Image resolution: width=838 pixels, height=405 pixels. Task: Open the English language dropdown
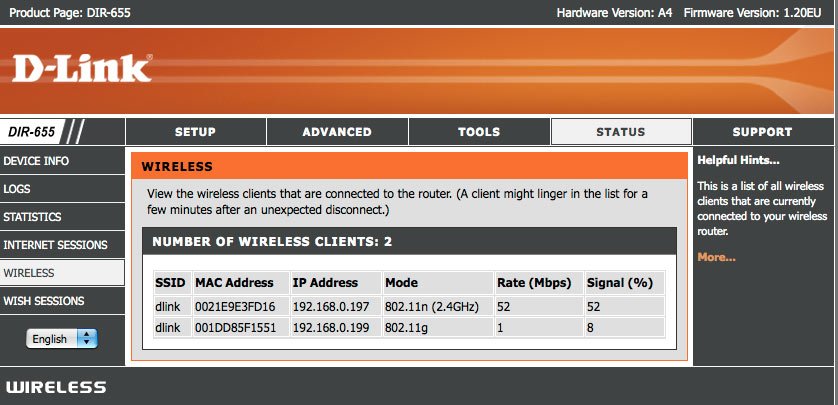(62, 339)
